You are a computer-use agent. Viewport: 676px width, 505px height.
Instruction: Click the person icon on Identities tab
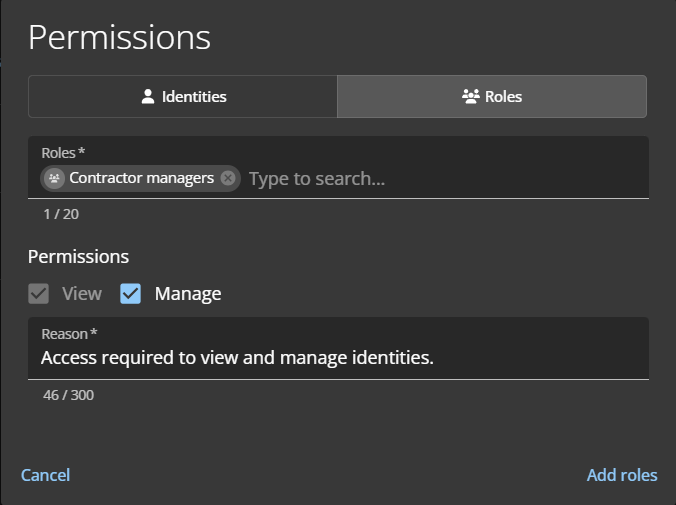point(148,97)
